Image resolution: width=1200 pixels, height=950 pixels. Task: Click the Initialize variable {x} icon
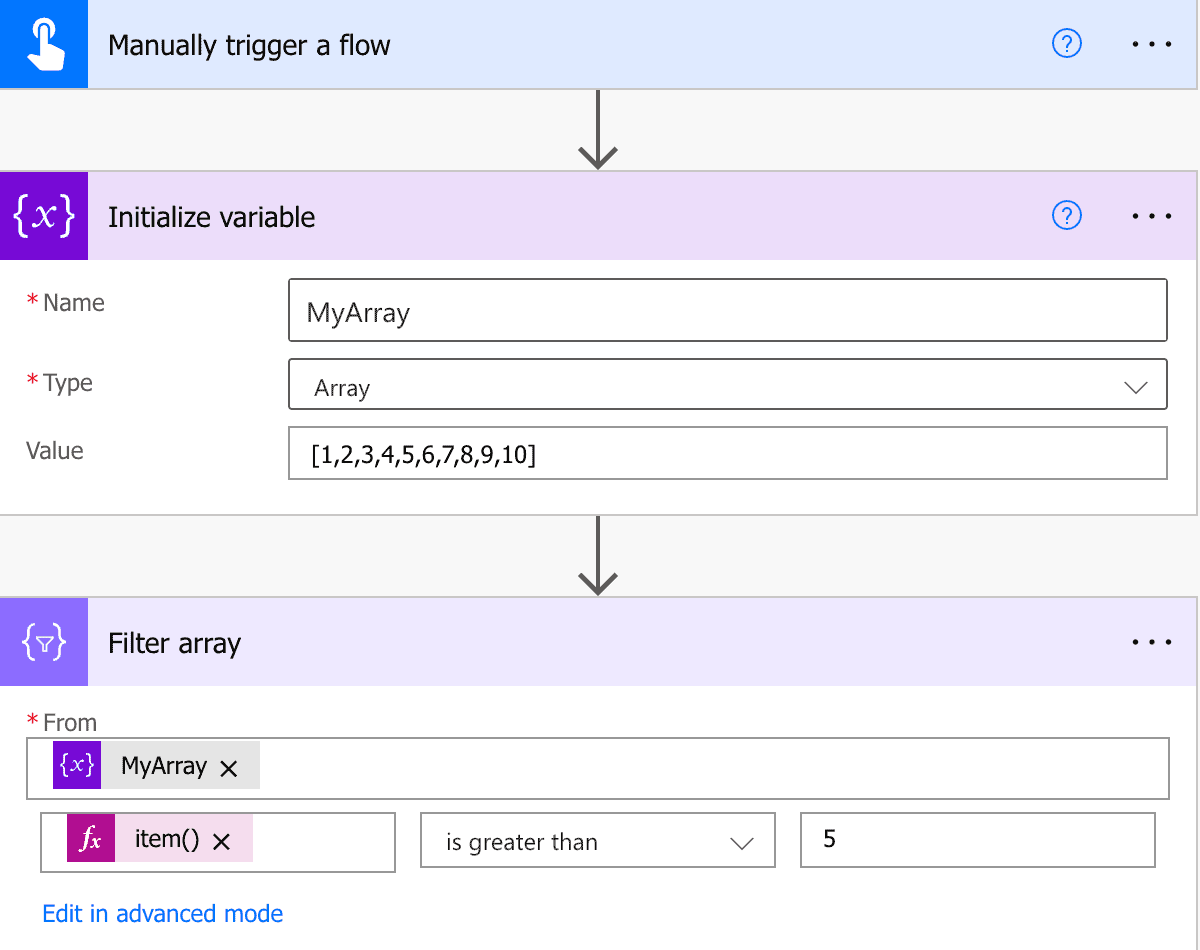pos(44,216)
